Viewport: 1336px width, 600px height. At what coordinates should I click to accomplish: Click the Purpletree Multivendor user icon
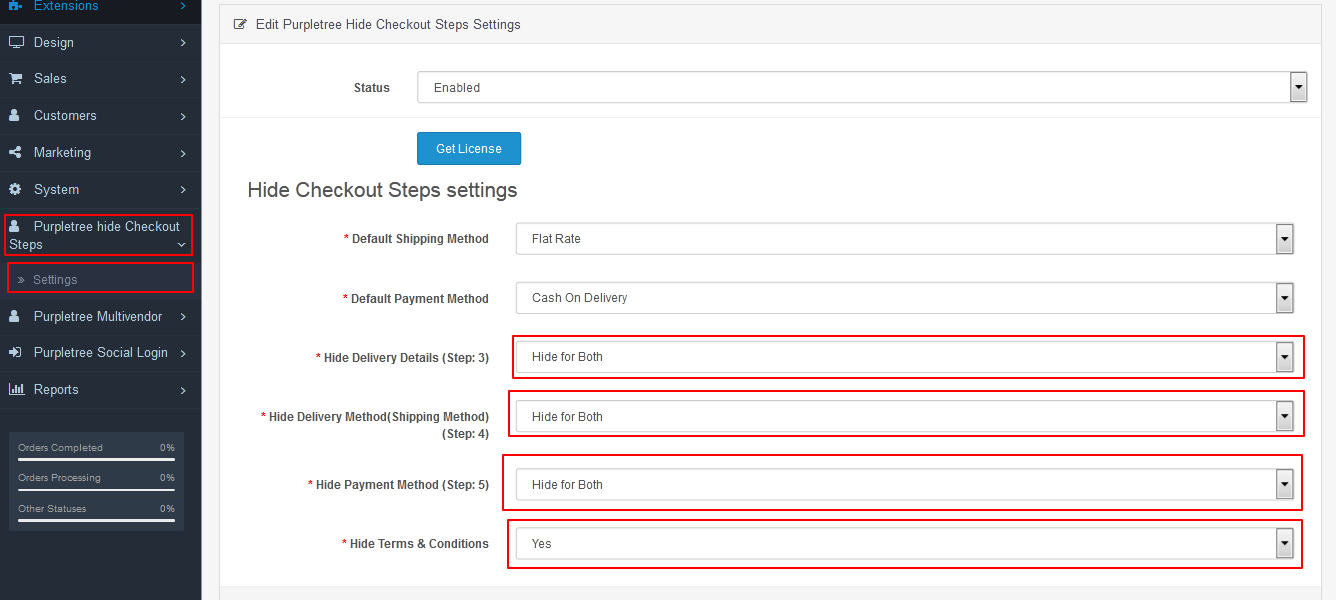[14, 317]
